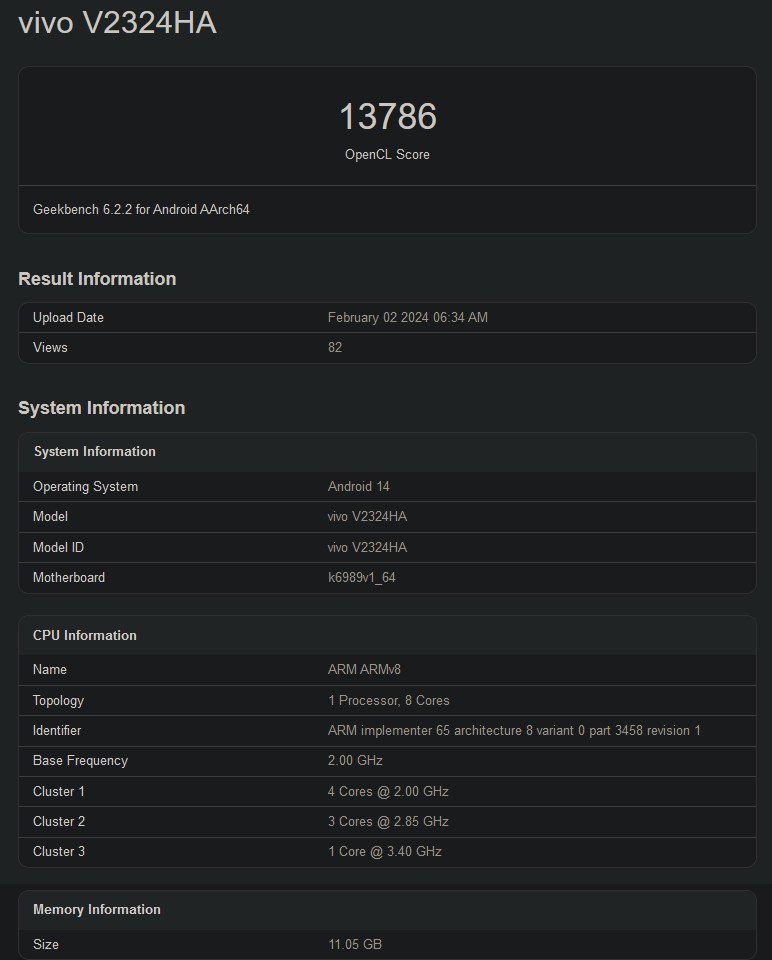Select the 13786 score value
Screen dimensions: 772x960
click(388, 116)
